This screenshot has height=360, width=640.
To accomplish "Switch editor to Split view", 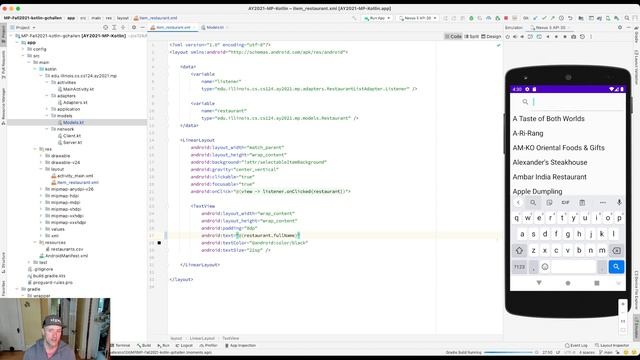I will [472, 36].
